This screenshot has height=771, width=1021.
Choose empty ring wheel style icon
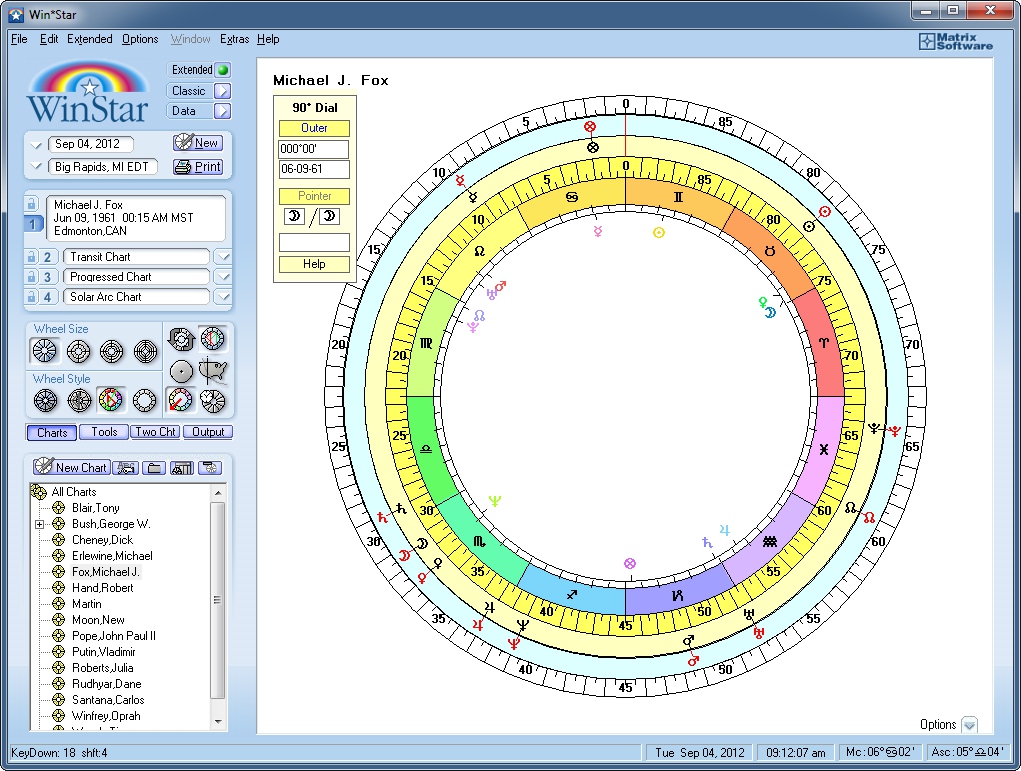(x=145, y=400)
